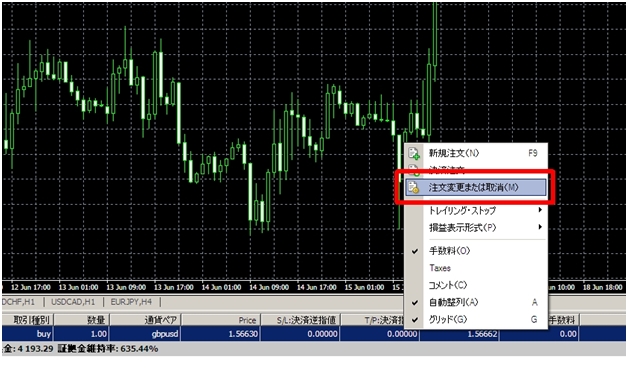This screenshot has width=628, height=379.
Task: Click the S/L:決済逆指値 column header
Action: [x=300, y=320]
